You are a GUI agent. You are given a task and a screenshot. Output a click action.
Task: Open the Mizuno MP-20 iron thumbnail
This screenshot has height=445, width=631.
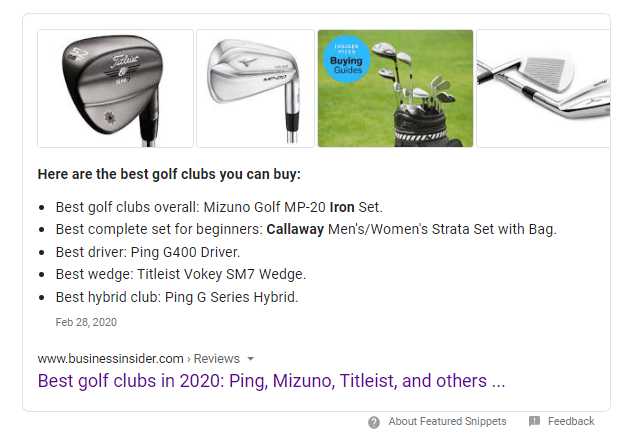click(x=255, y=88)
